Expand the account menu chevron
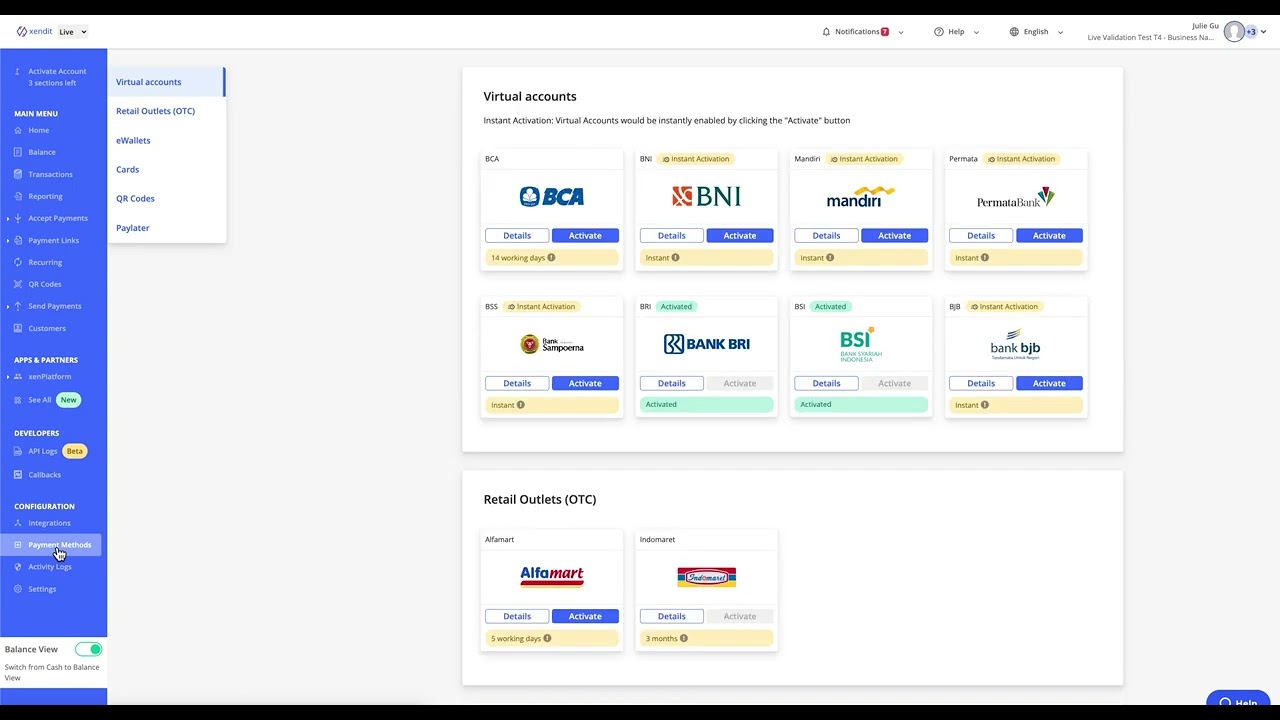Viewport: 1280px width, 720px height. (x=1264, y=32)
